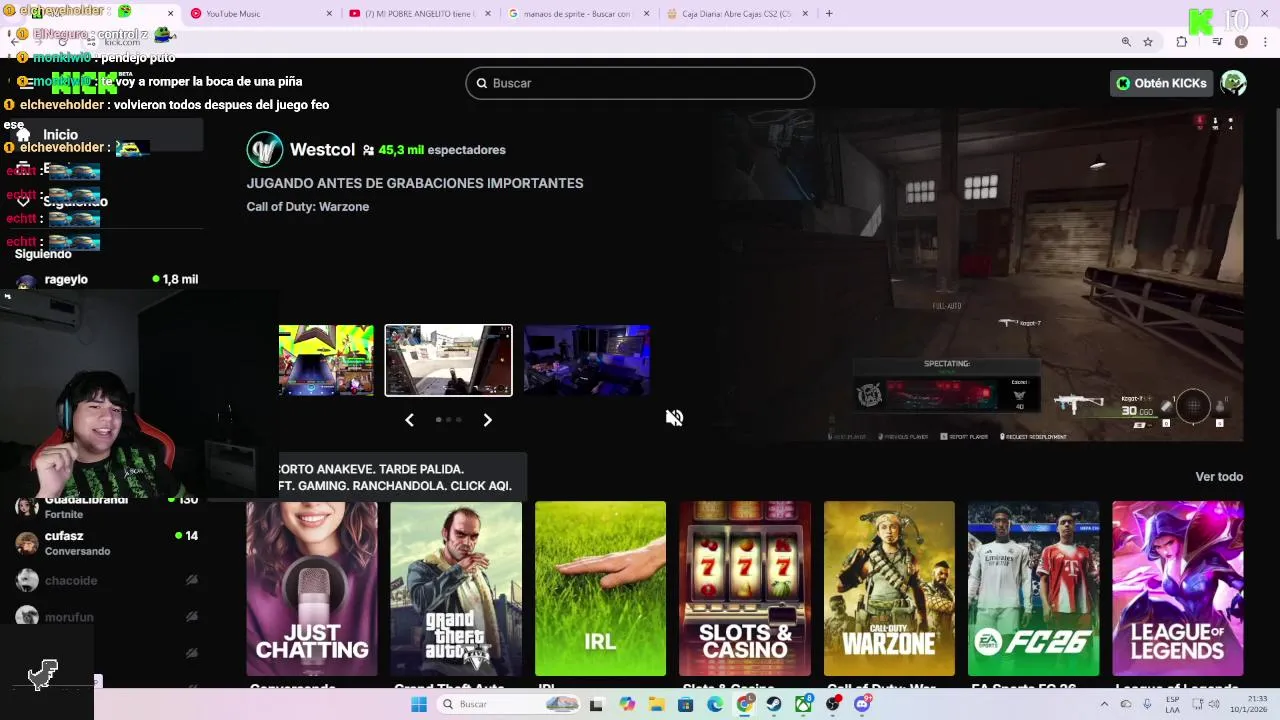Open the EA FC26 category card
The height and width of the screenshot is (720, 1280).
1033,589
